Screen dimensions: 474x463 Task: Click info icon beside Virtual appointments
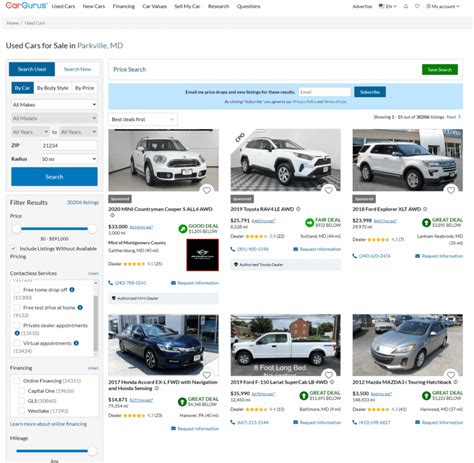(x=76, y=343)
